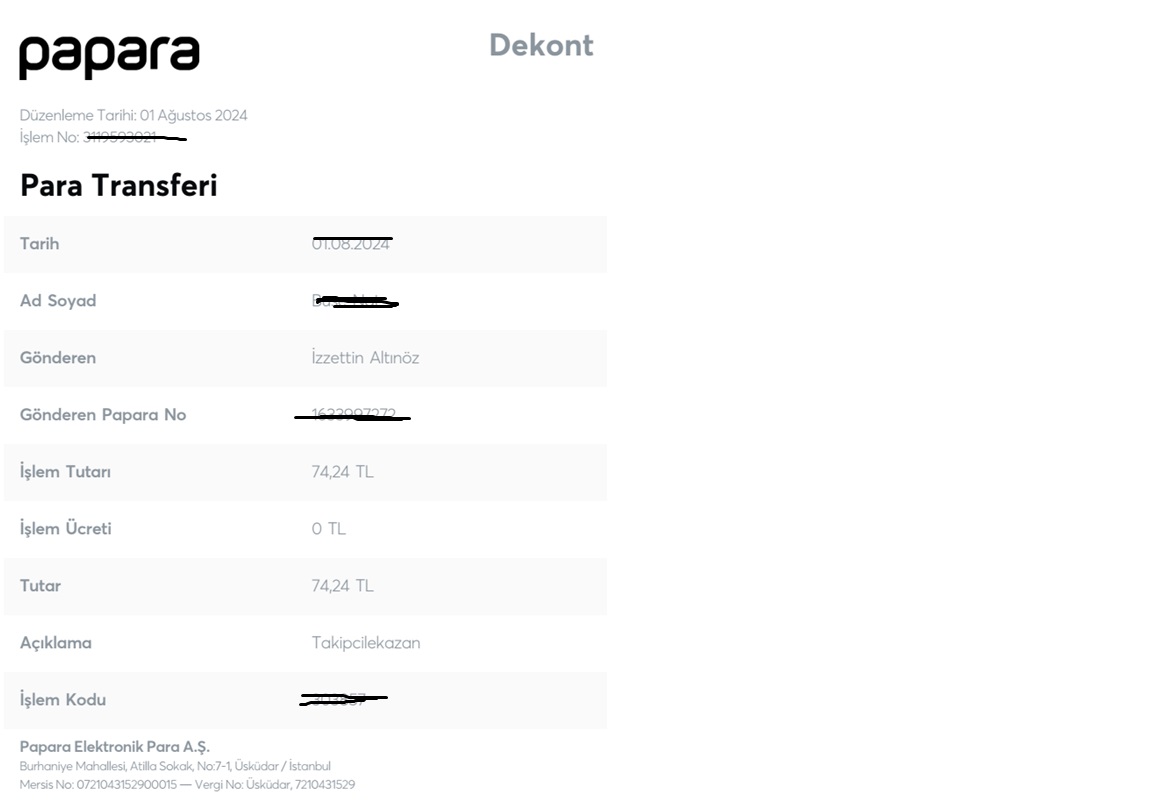Click the Para Transferi title
Screen dimensions: 1152x810
coord(118,185)
